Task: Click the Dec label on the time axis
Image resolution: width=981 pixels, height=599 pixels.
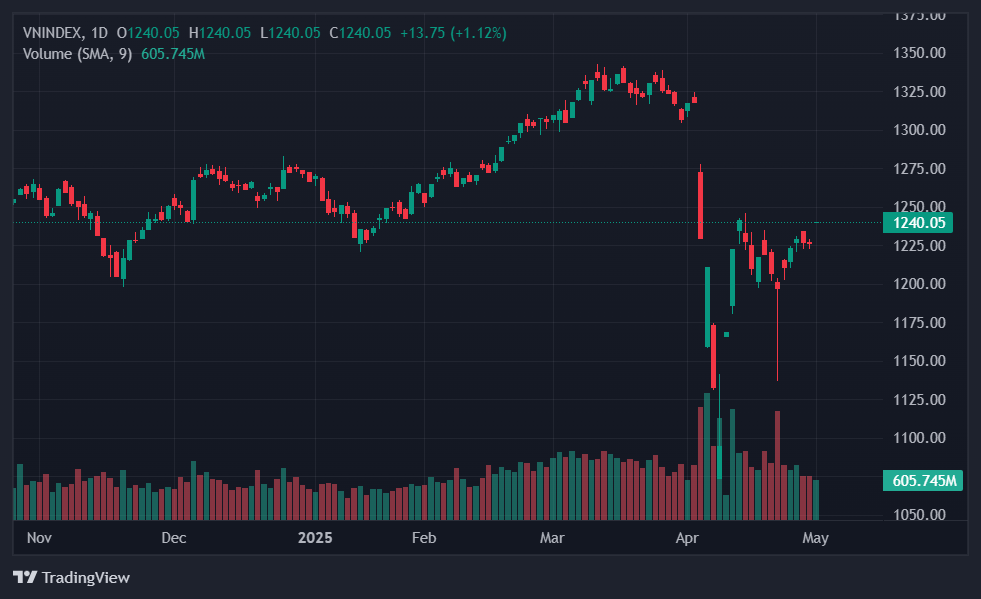Action: tap(174, 538)
